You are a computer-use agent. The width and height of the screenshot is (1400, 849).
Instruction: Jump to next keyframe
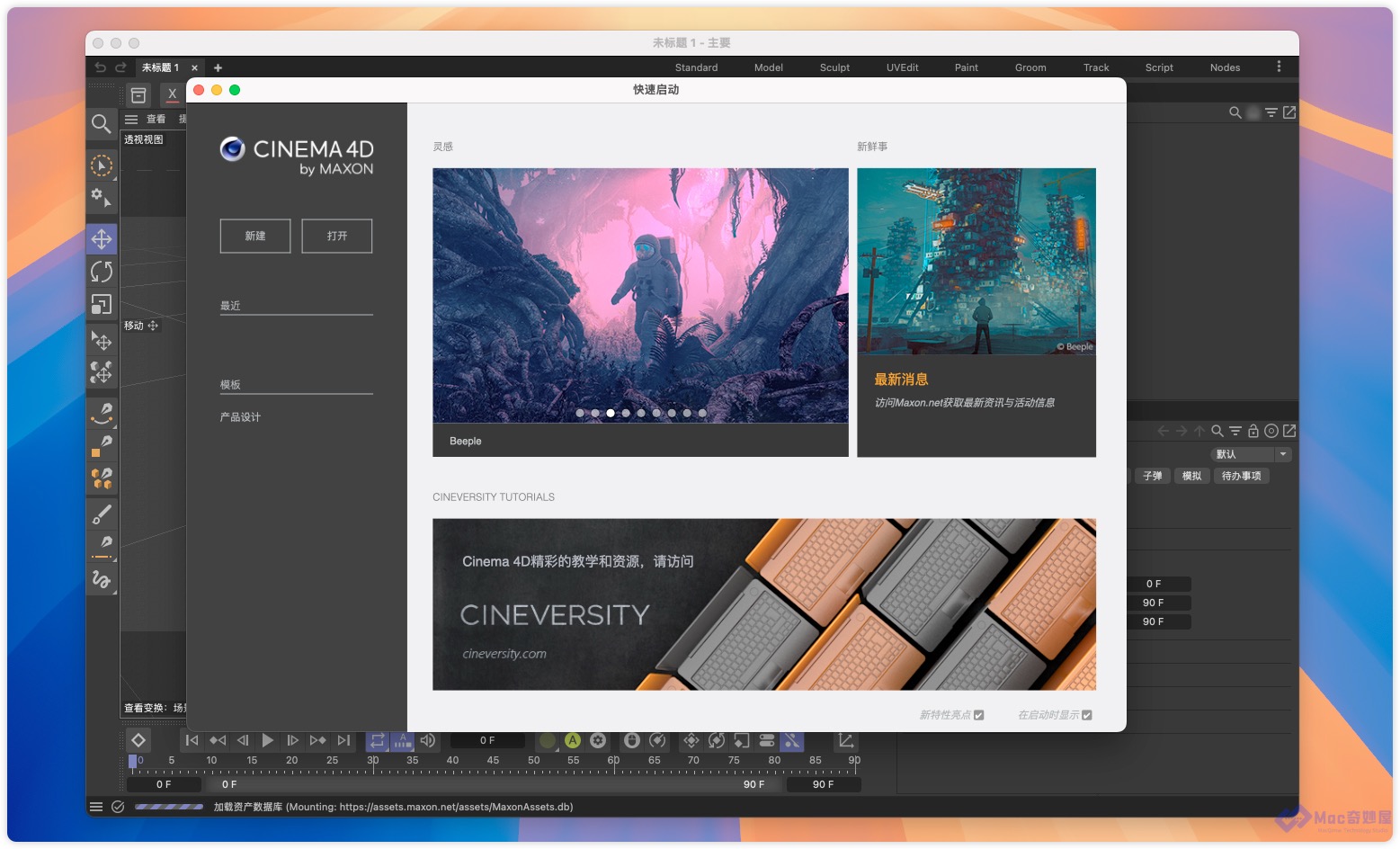click(317, 740)
